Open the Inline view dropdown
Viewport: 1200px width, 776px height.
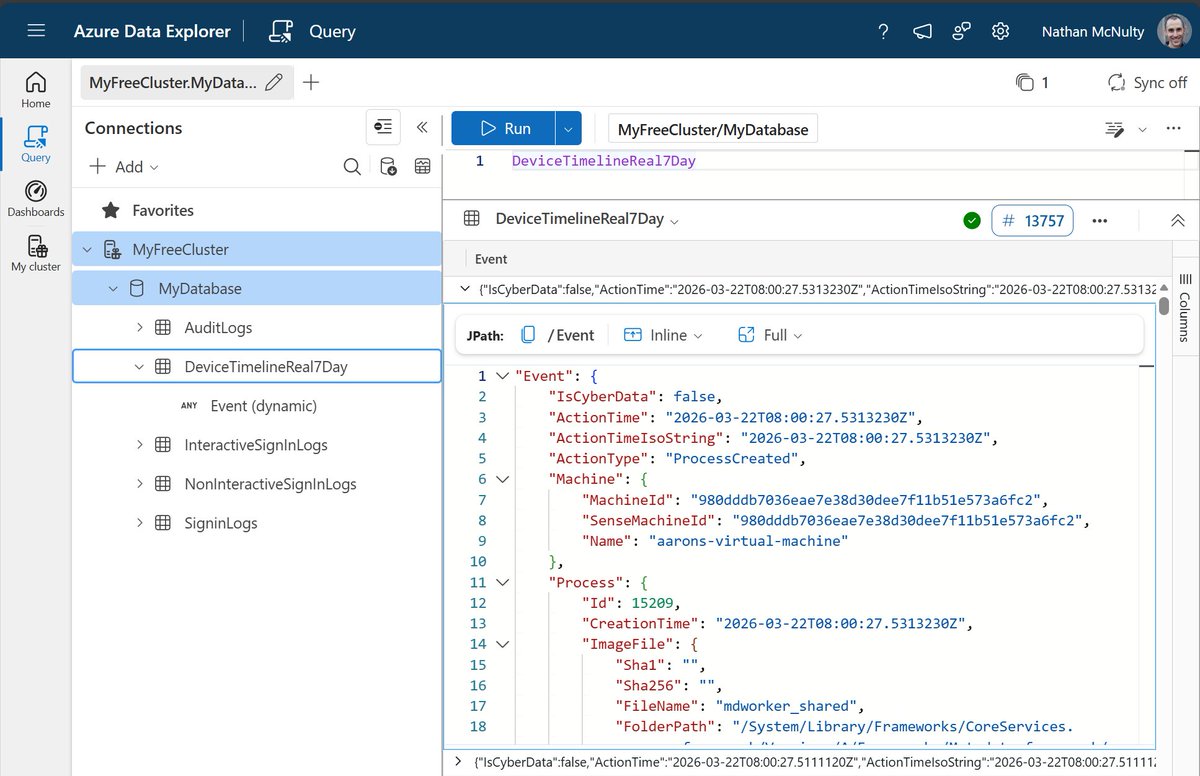pyautogui.click(x=663, y=335)
